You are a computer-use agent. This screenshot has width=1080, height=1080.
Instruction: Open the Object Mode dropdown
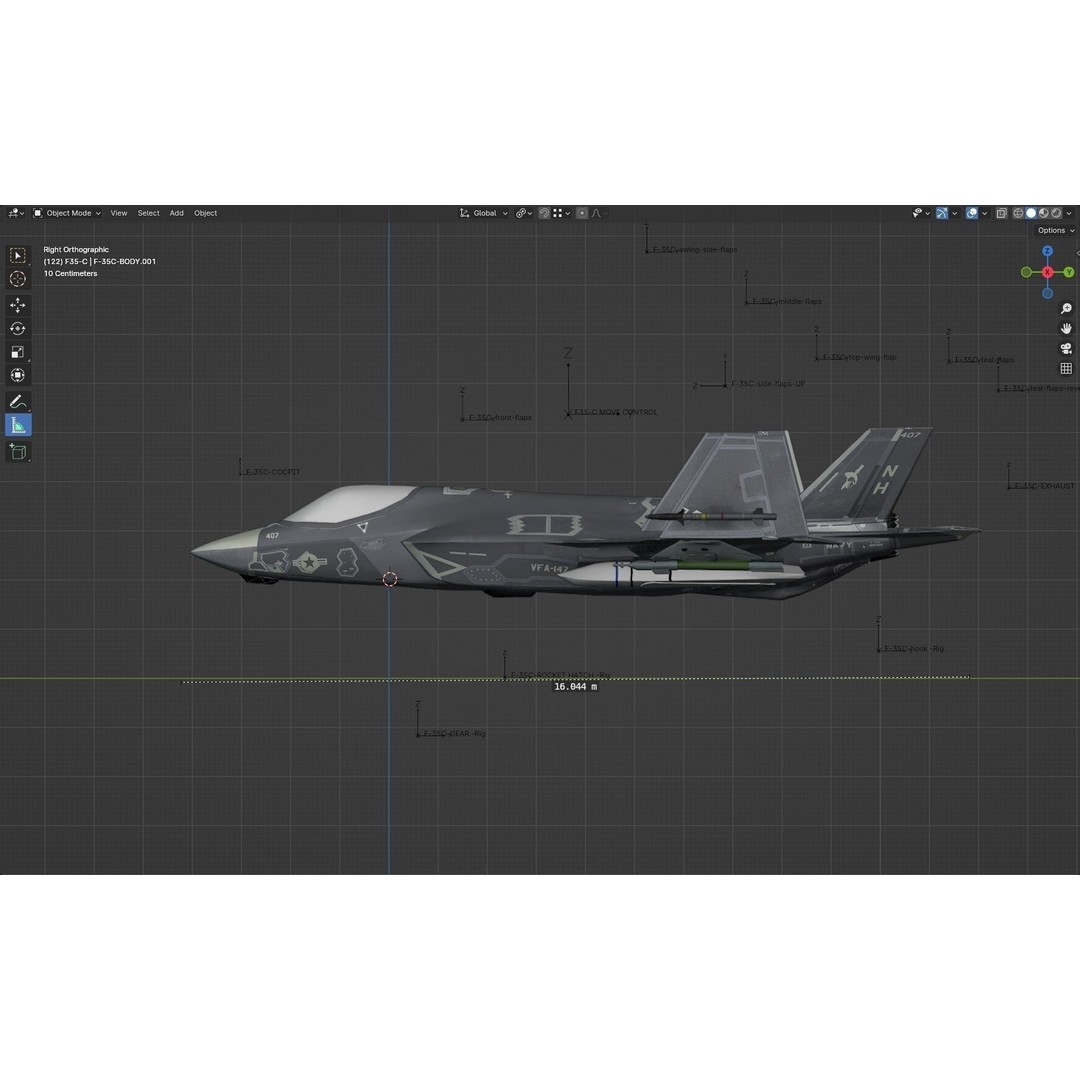click(68, 214)
